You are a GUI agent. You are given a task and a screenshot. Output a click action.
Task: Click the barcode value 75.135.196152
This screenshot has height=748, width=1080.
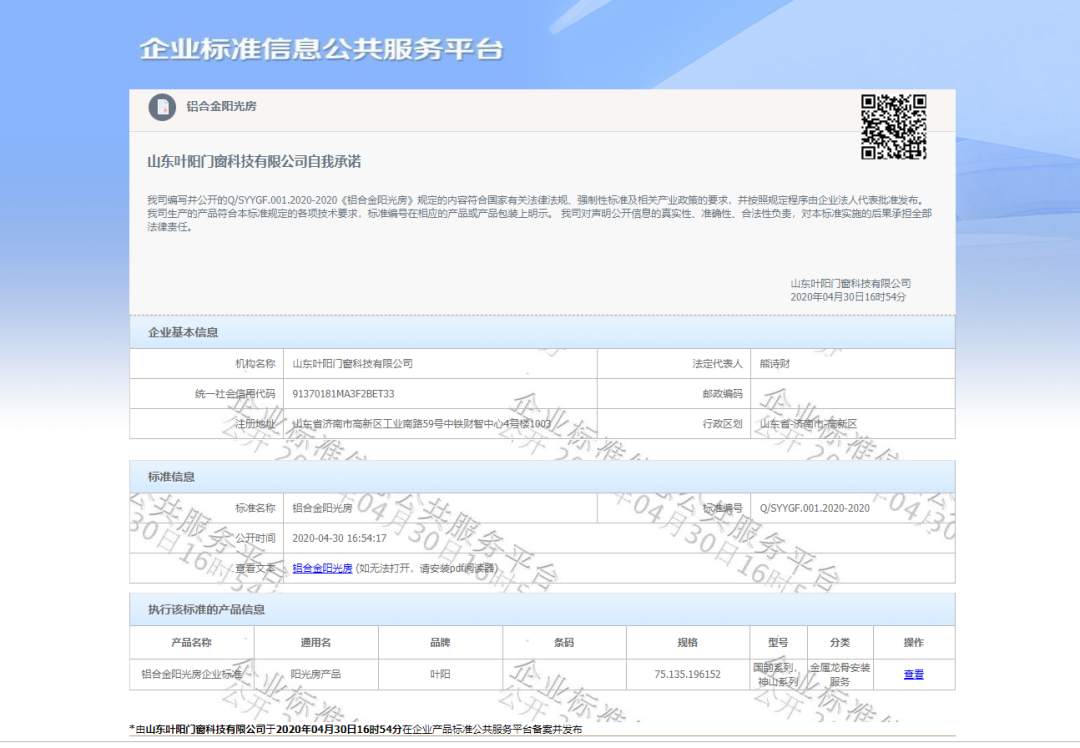tap(686, 675)
